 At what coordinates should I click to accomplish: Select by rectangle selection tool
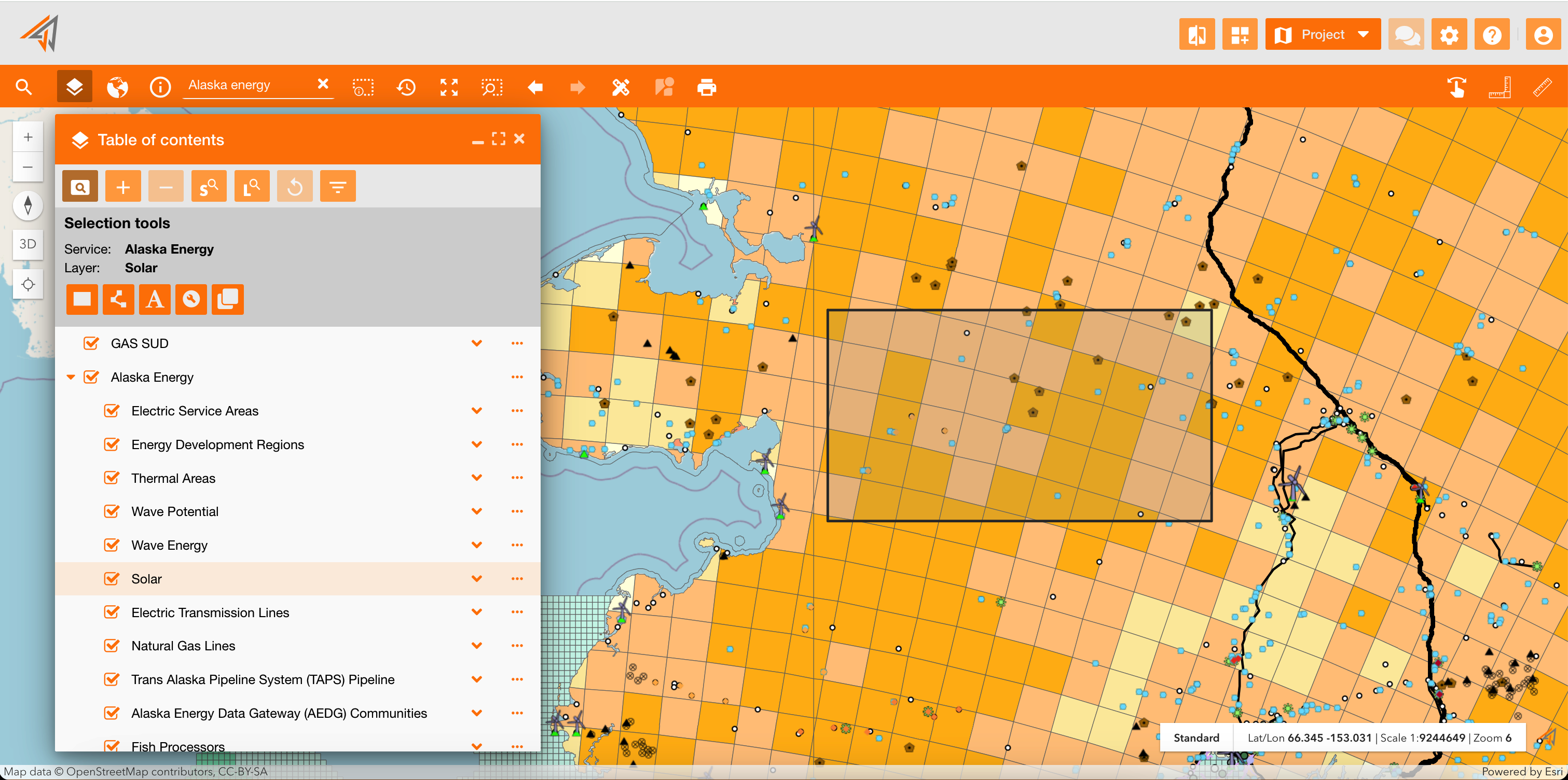pos(82,299)
